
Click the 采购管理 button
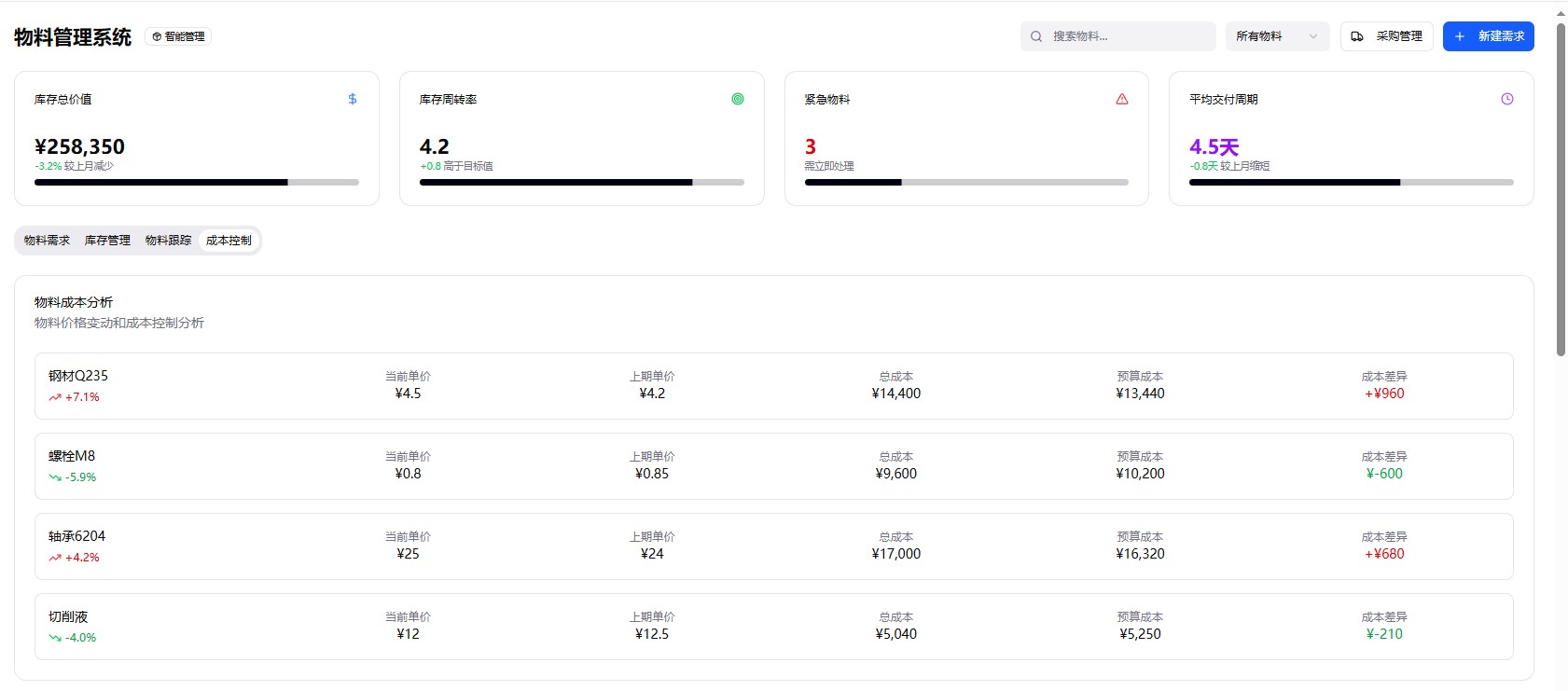point(1387,36)
